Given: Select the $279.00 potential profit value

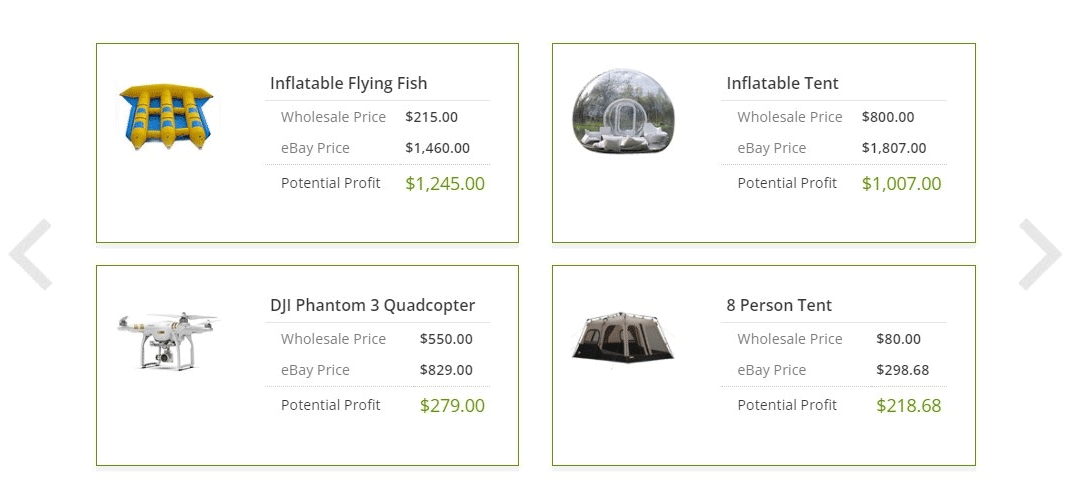Looking at the screenshot, I should tap(452, 406).
